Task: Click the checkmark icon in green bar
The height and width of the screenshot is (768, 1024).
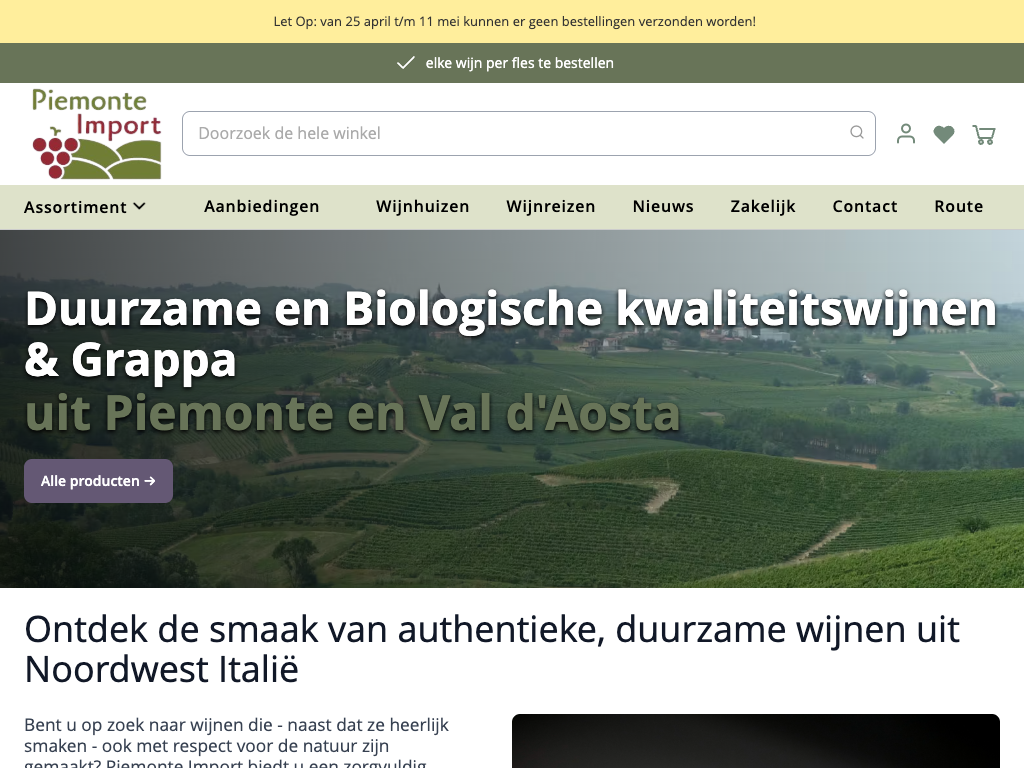Action: 406,63
